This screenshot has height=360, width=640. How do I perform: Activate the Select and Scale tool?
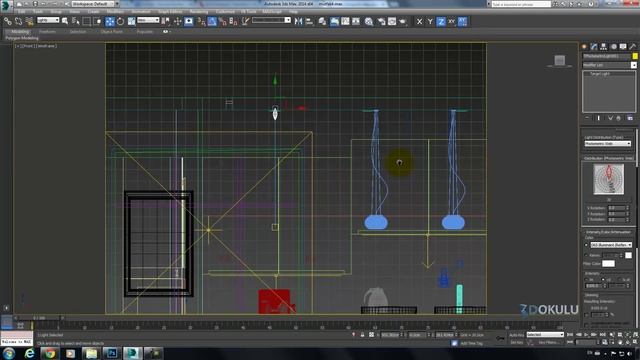click(131, 21)
